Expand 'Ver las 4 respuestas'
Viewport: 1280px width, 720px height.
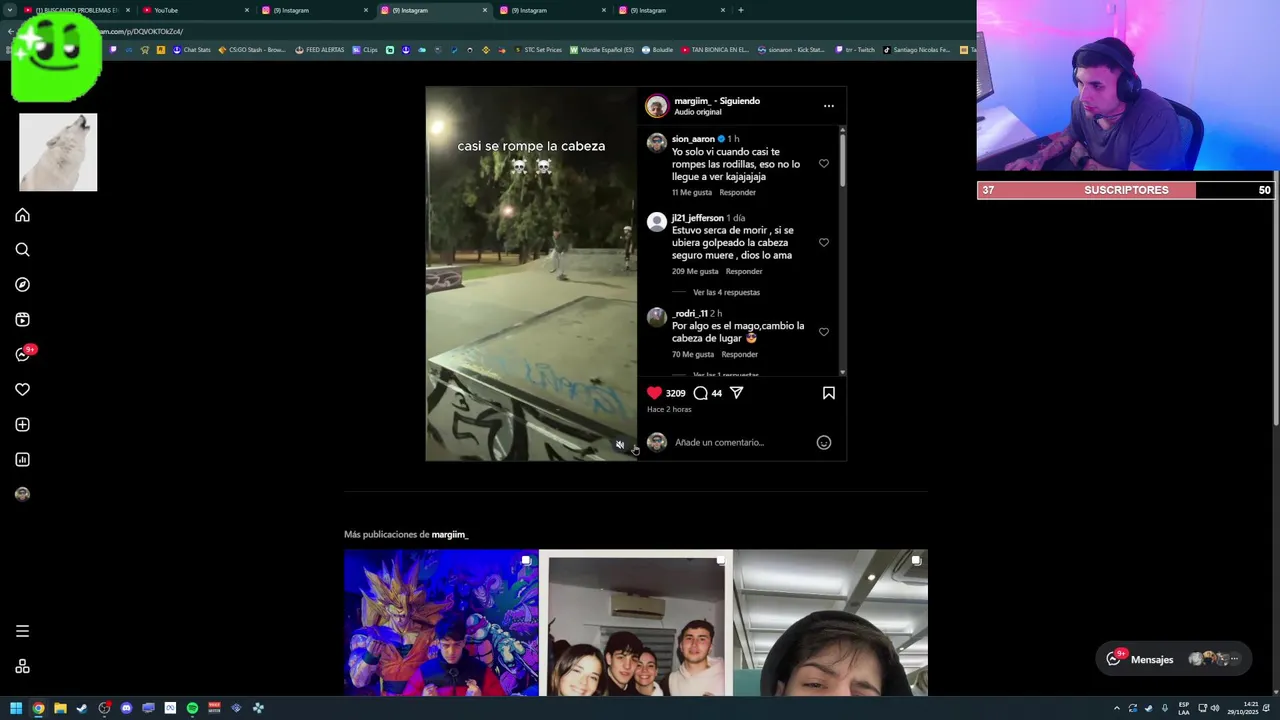pos(726,292)
